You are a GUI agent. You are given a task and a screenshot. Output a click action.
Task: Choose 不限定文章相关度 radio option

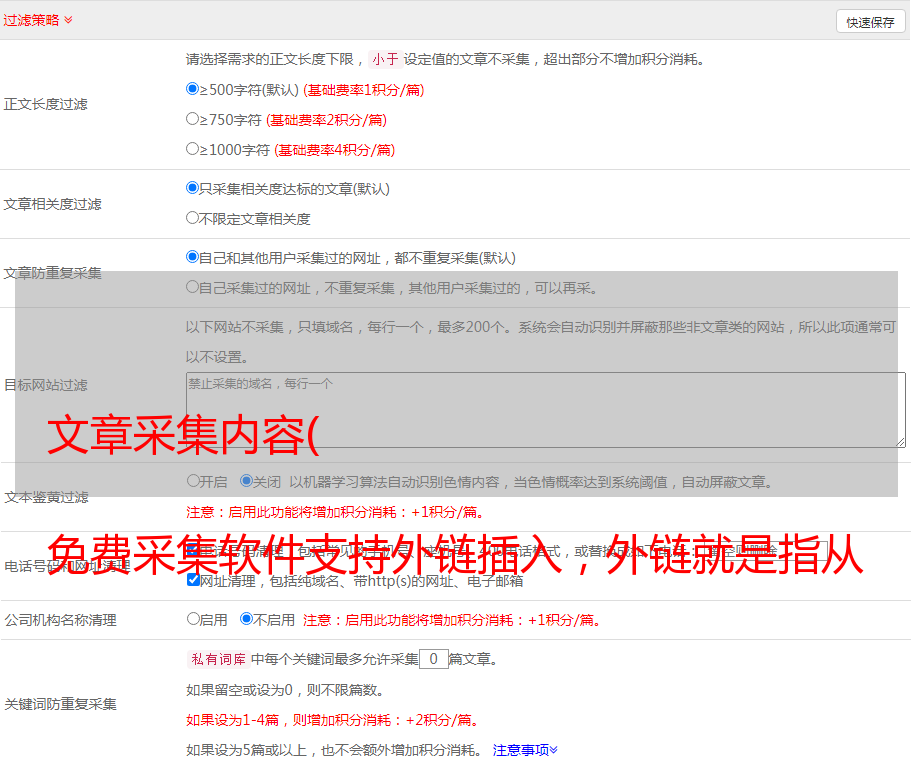point(193,218)
